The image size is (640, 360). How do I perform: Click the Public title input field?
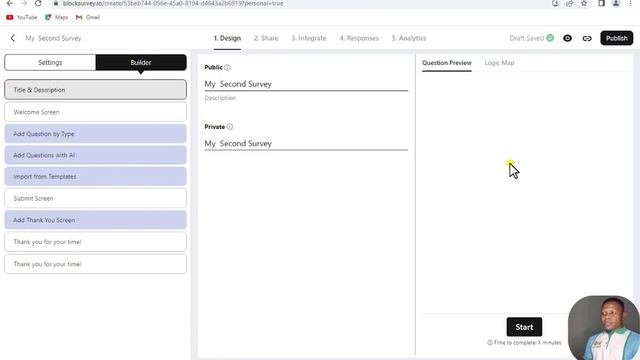click(x=306, y=84)
